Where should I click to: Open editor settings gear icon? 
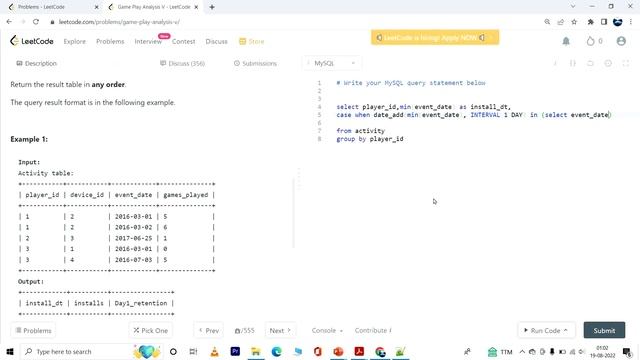(608, 63)
